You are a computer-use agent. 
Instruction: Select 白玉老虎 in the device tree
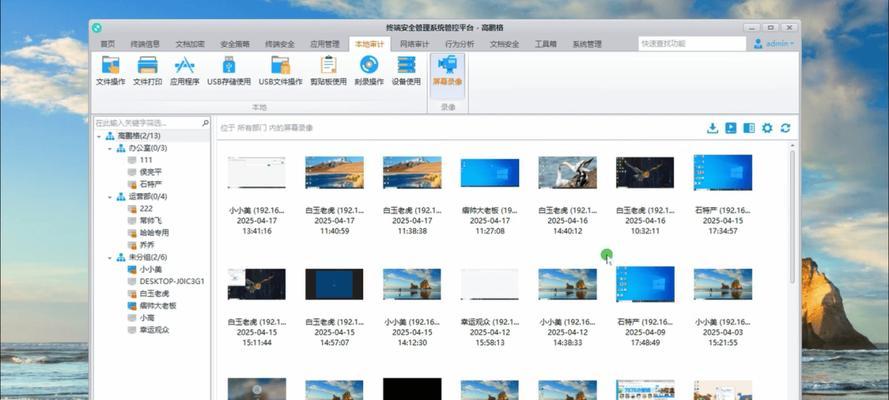pyautogui.click(x=154, y=293)
